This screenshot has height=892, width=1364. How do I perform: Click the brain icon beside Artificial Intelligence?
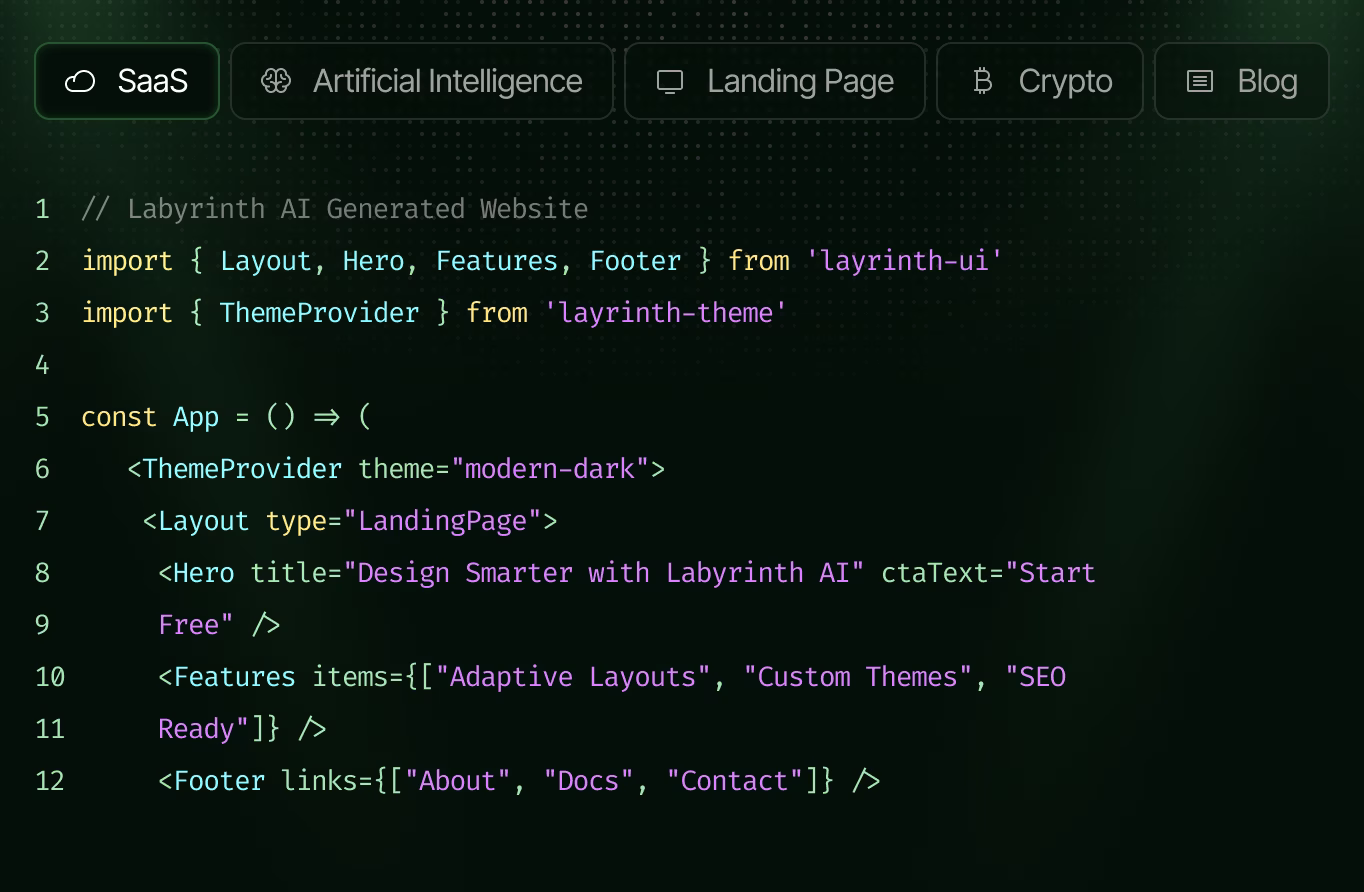click(x=276, y=80)
